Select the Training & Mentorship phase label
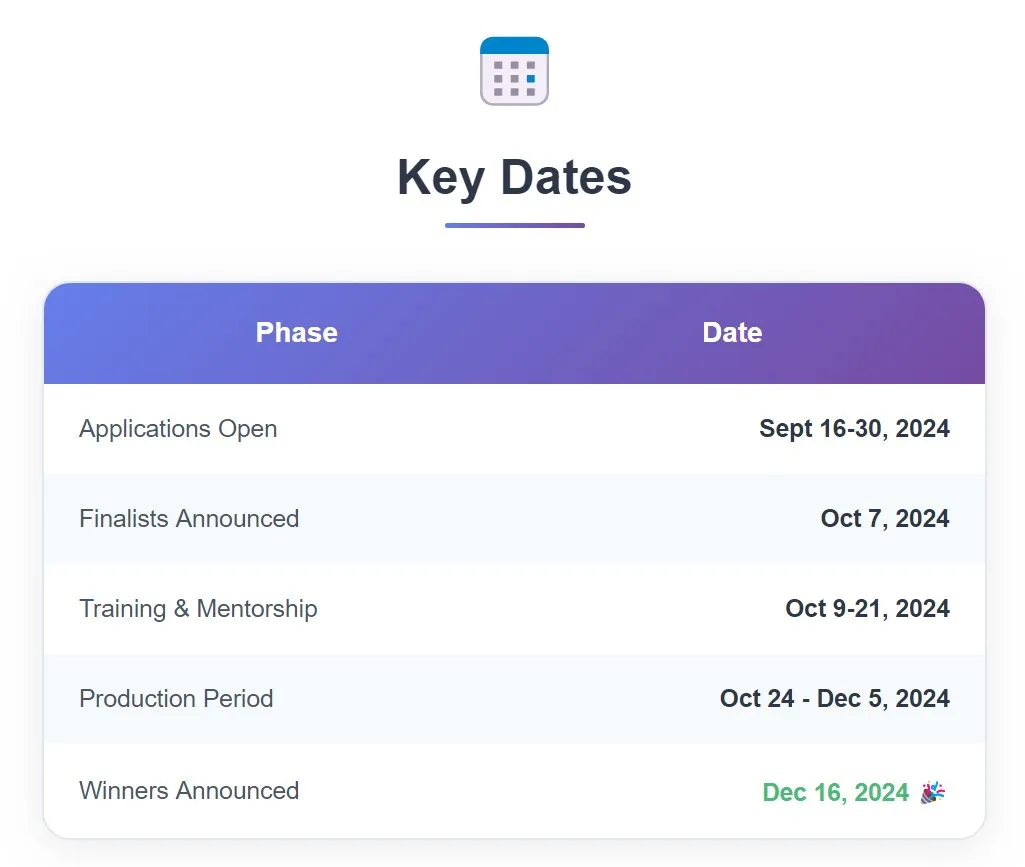Image resolution: width=1025 pixels, height=867 pixels. [x=198, y=609]
